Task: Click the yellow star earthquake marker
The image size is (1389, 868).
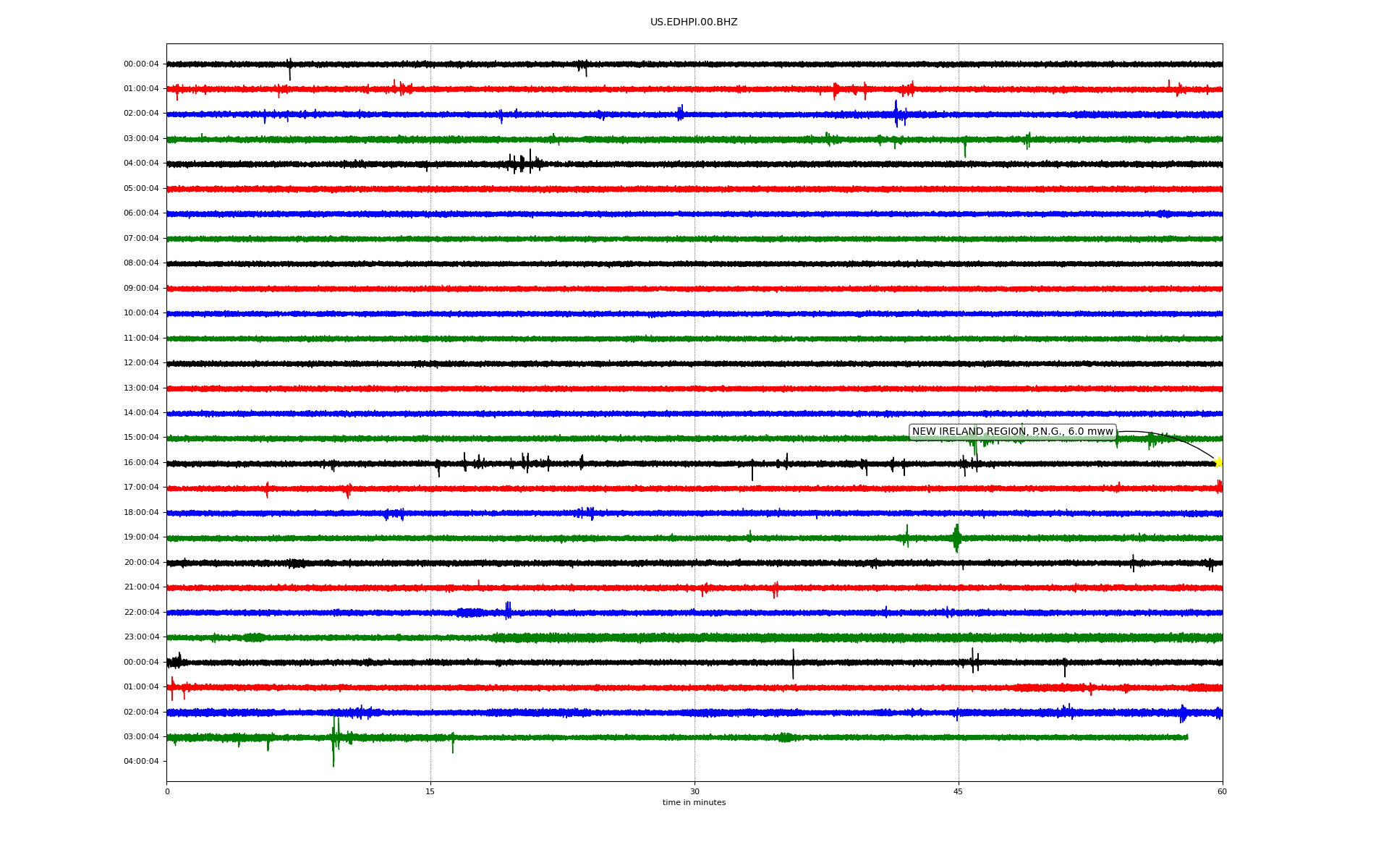Action: coord(1218,462)
